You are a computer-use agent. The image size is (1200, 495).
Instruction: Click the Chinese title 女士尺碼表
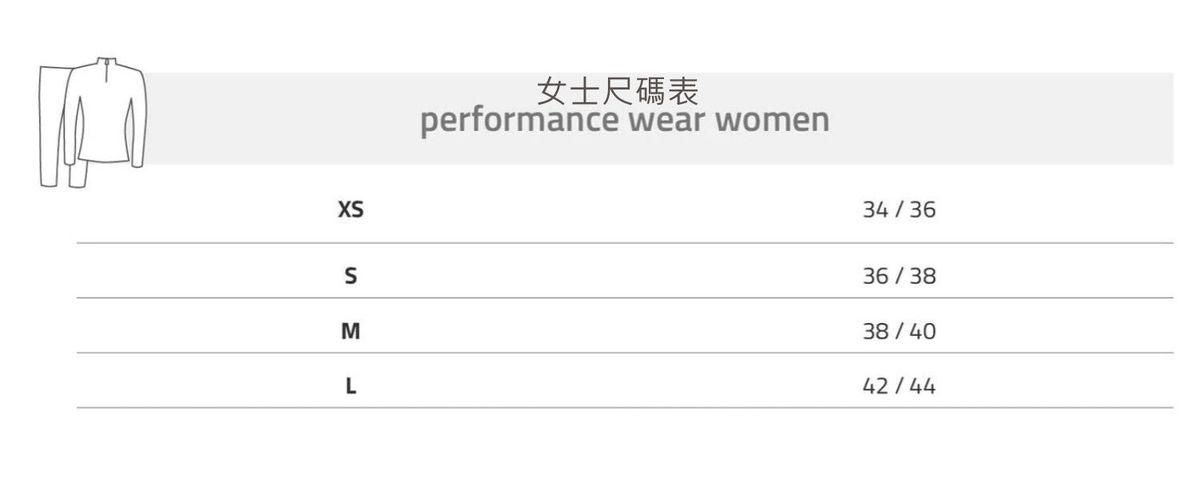coord(618,92)
